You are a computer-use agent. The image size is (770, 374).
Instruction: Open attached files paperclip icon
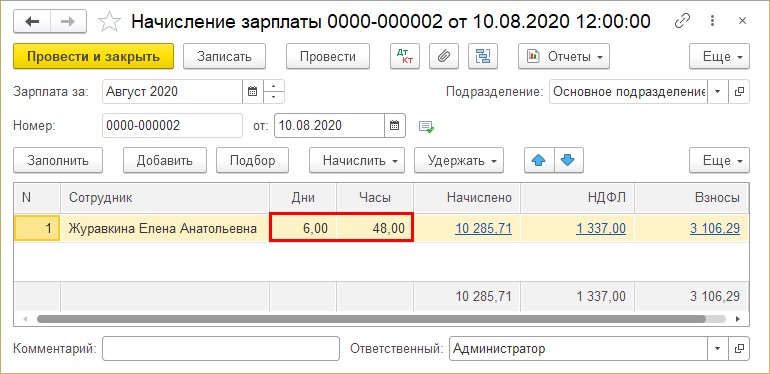[x=444, y=56]
